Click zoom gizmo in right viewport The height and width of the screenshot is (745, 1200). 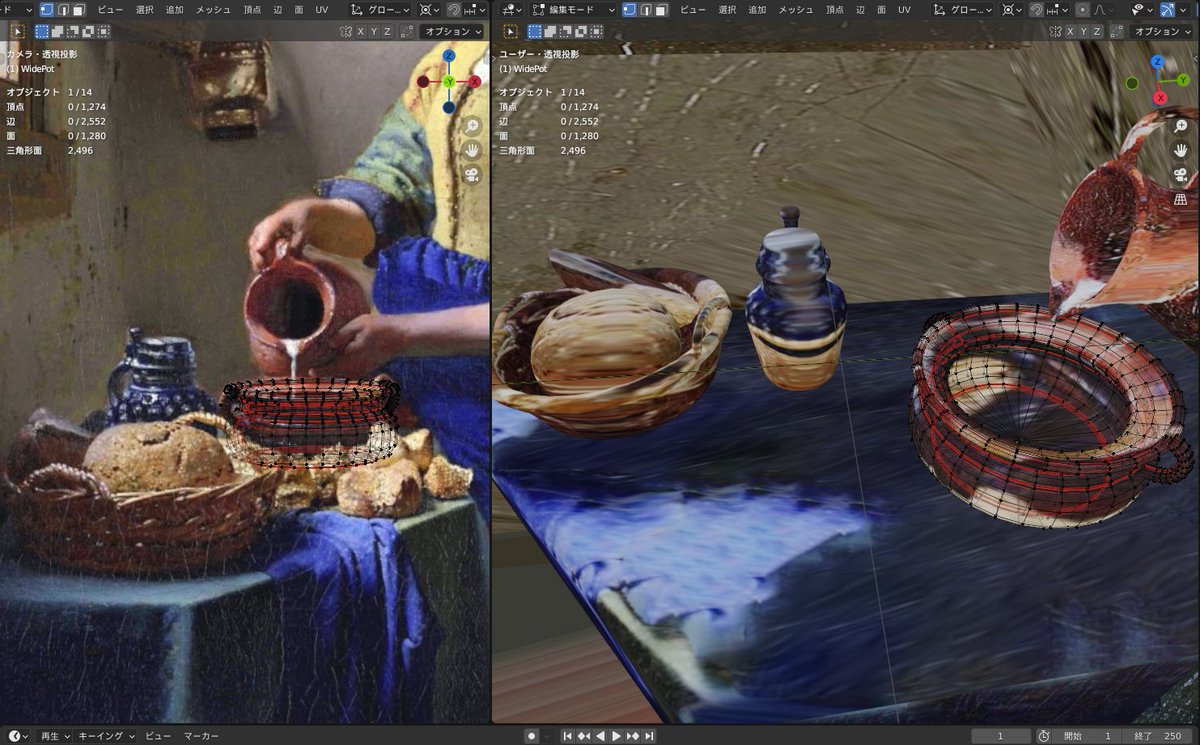[x=1181, y=125]
